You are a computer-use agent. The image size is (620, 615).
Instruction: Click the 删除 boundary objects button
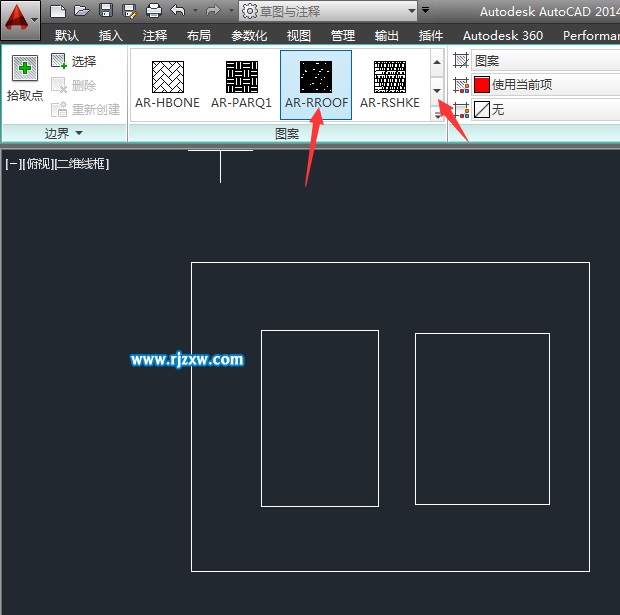click(x=74, y=85)
